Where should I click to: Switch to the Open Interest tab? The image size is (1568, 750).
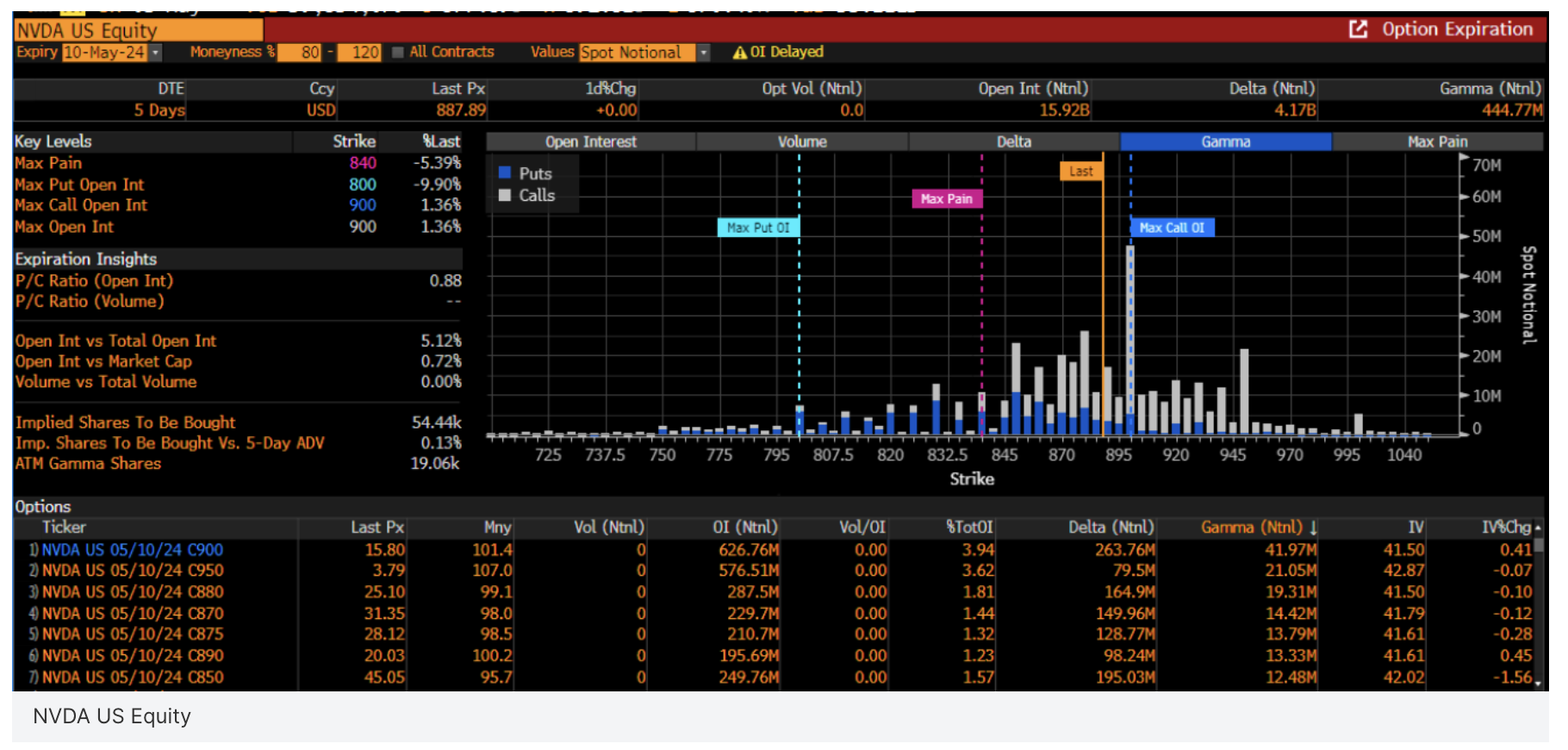(x=591, y=141)
